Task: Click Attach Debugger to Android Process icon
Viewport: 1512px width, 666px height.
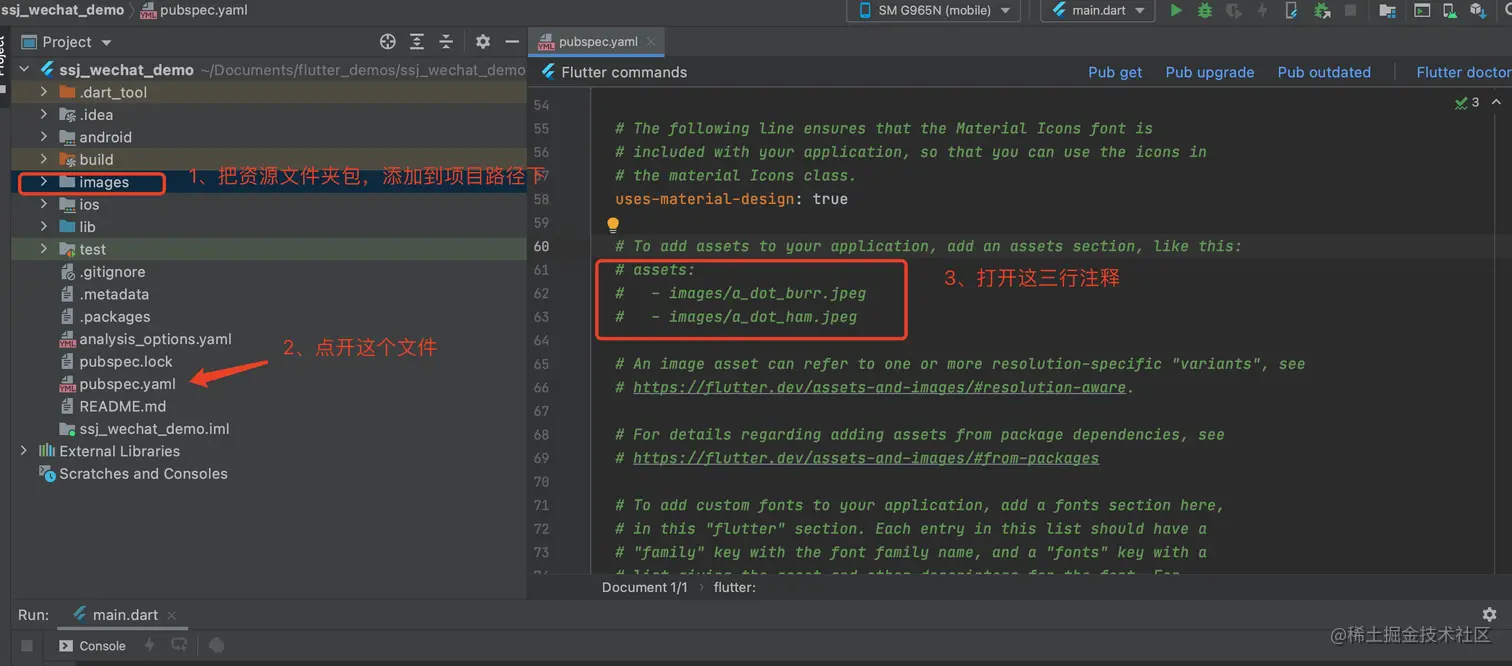Action: click(x=1322, y=10)
